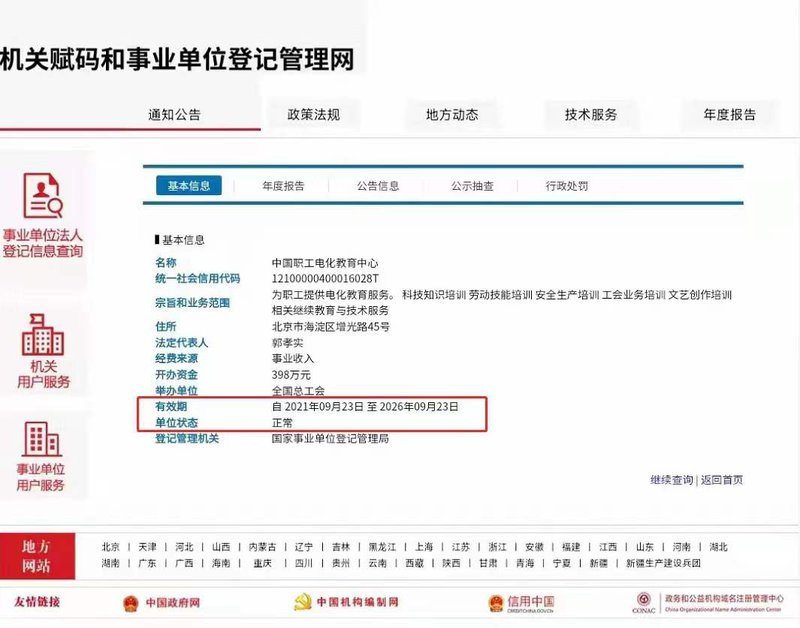
Task: Open the 通知公告 navigation tab
Action: (x=174, y=115)
